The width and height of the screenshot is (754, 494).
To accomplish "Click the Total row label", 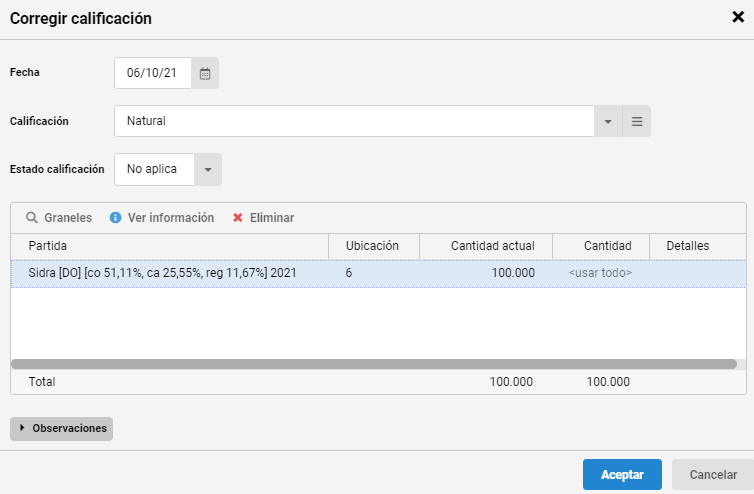I will tap(42, 382).
